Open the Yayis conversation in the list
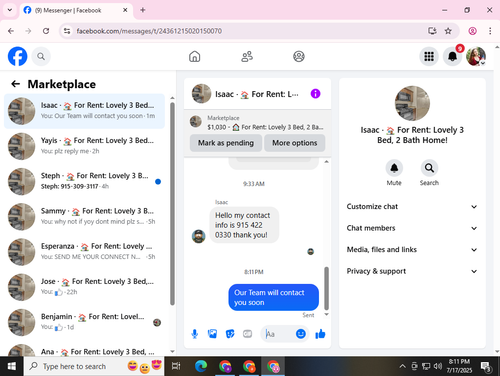Screen dimensions: 500x376 pyautogui.click(x=84, y=146)
